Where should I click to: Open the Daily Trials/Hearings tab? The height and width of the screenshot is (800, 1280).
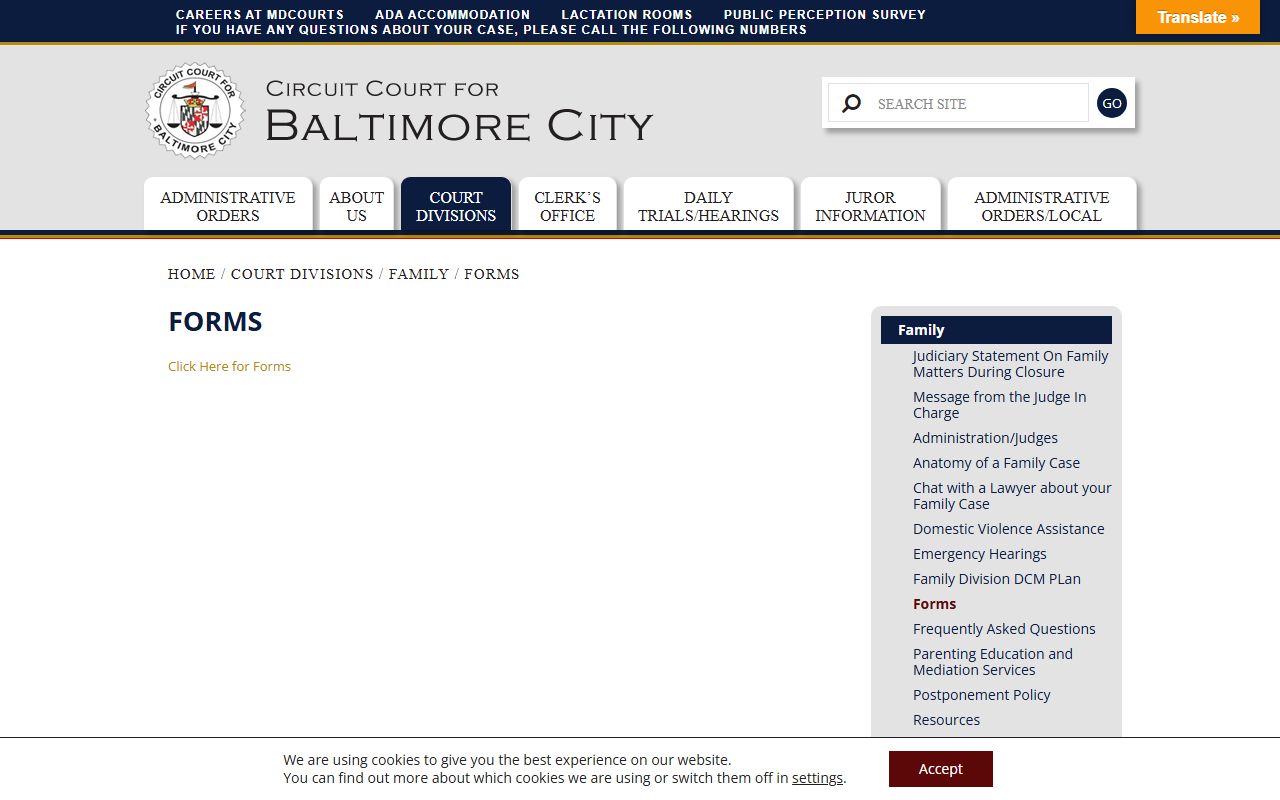coord(708,206)
